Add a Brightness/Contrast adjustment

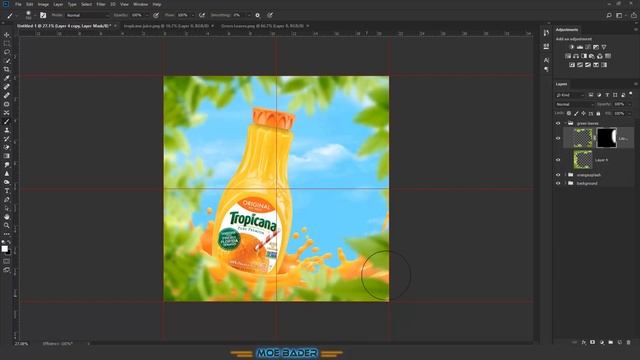[571, 47]
